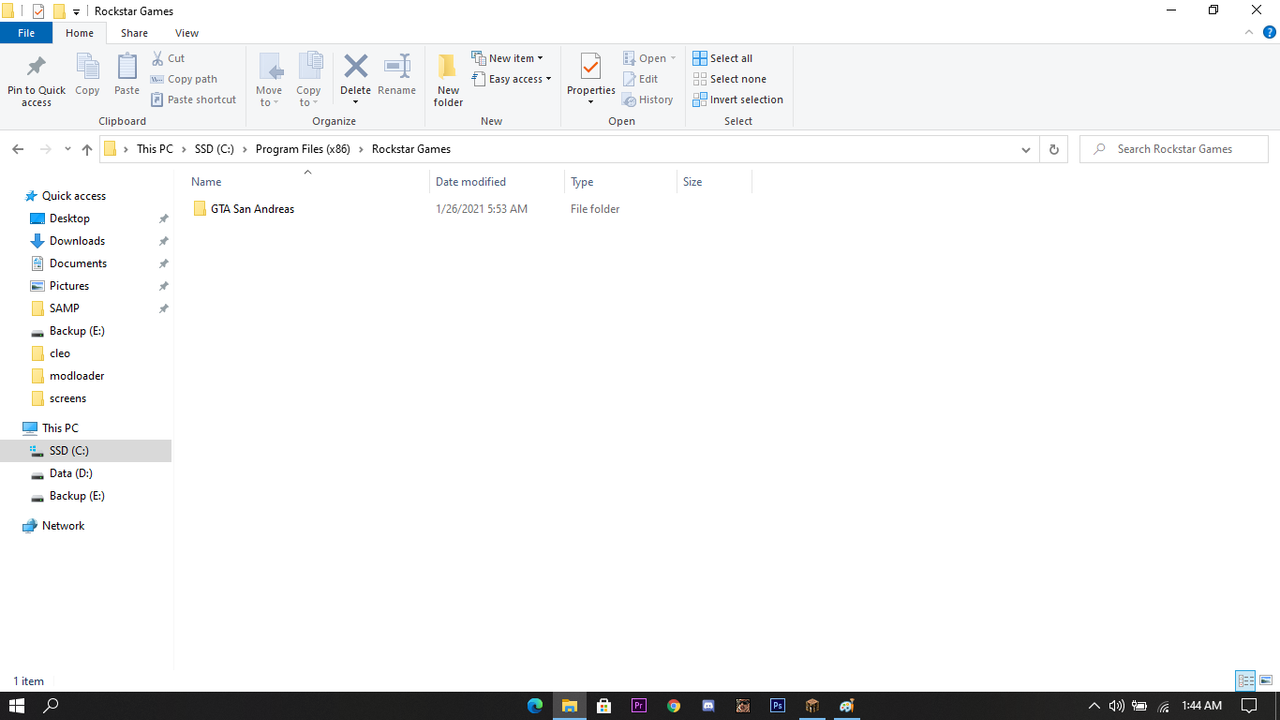Click Paste shortcut command
This screenshot has width=1280, height=720.
(194, 100)
